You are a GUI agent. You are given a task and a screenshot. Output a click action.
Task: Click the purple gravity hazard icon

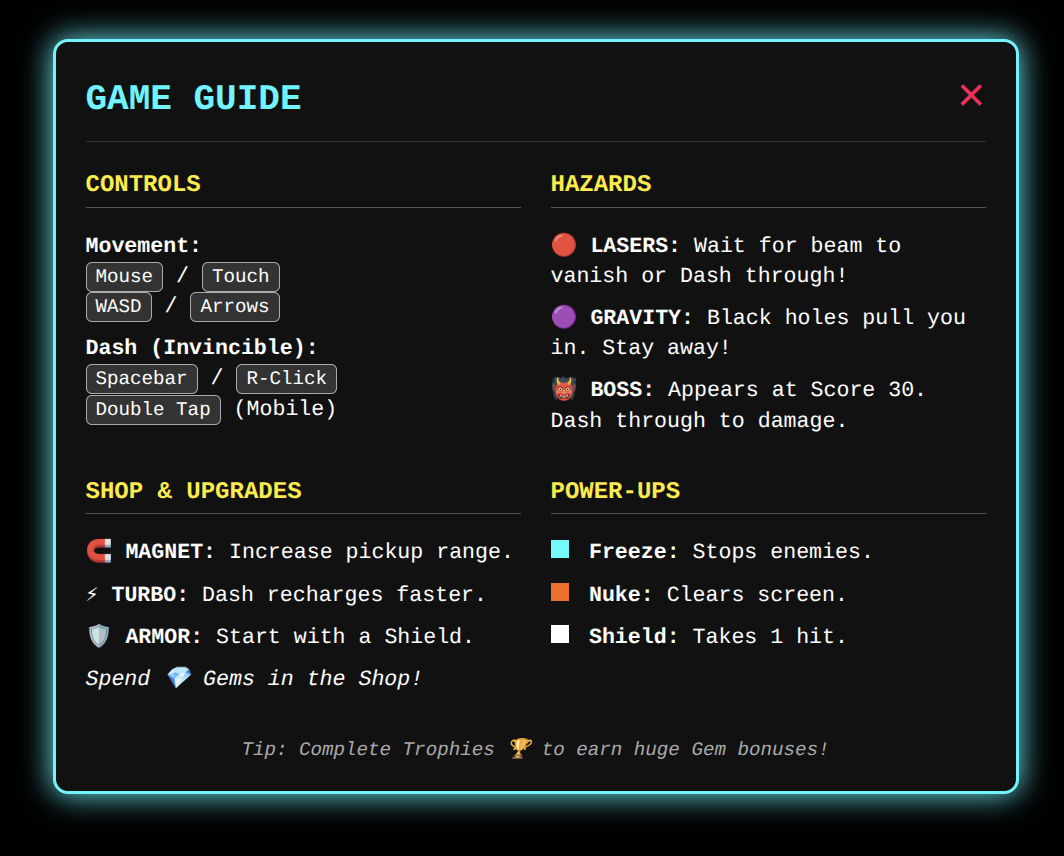[564, 317]
